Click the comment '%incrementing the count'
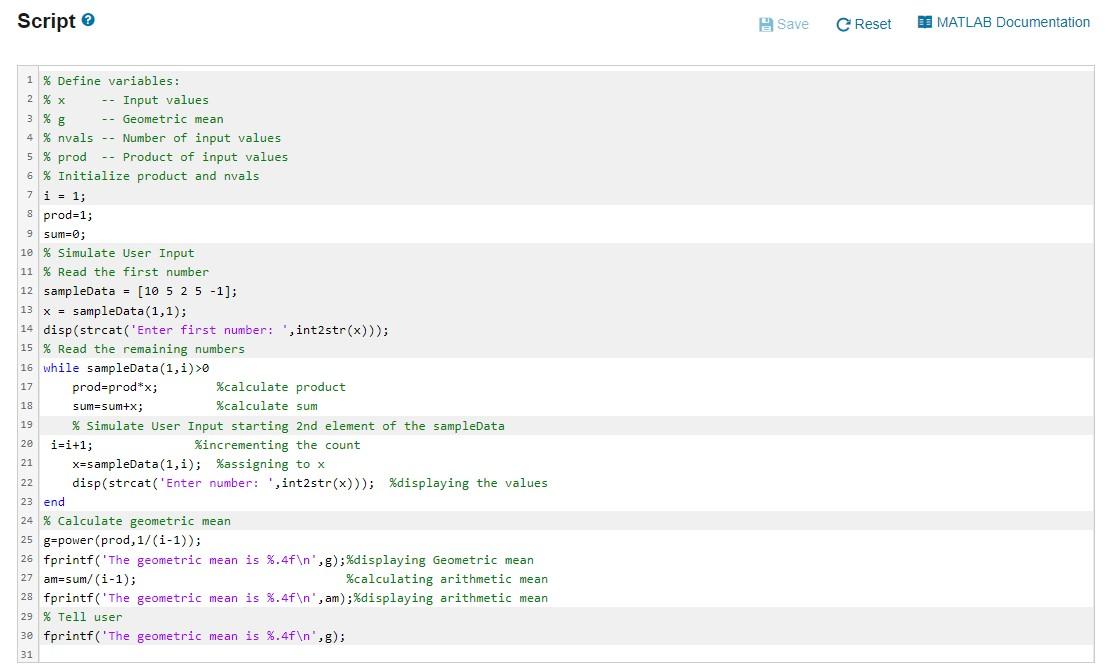 (278, 445)
